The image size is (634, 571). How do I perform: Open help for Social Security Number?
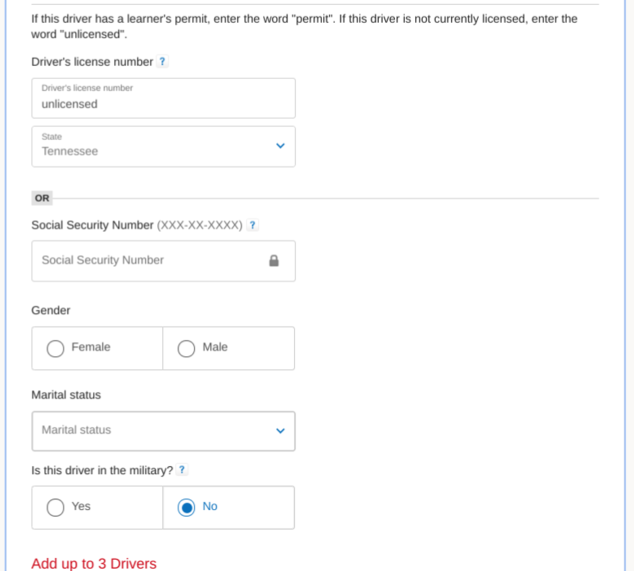point(252,225)
